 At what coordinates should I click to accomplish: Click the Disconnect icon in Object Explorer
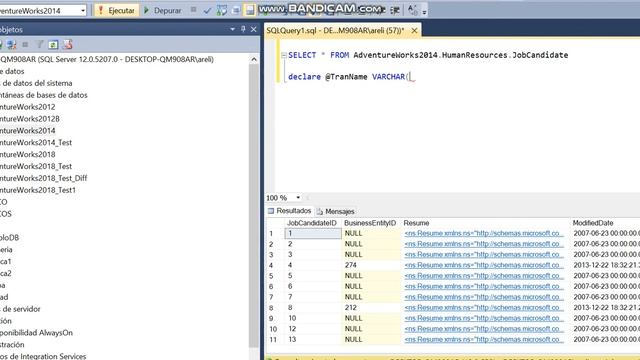pos(11,44)
